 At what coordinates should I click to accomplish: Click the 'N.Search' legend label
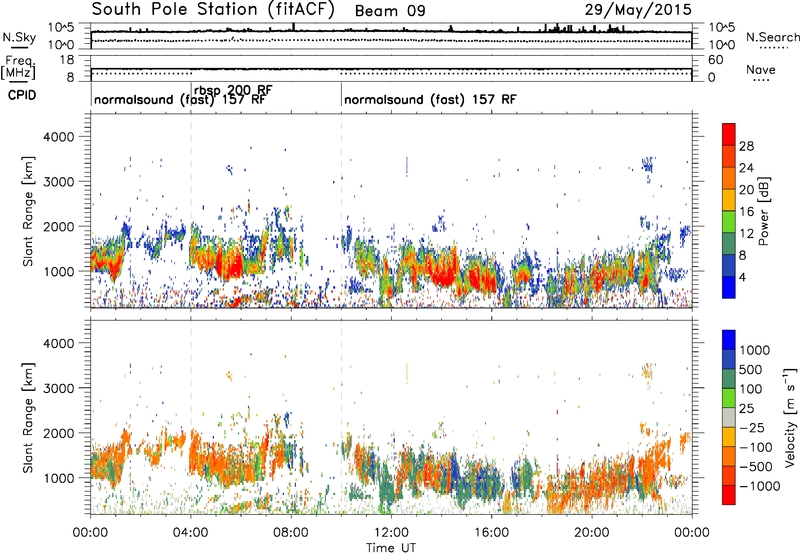click(772, 37)
